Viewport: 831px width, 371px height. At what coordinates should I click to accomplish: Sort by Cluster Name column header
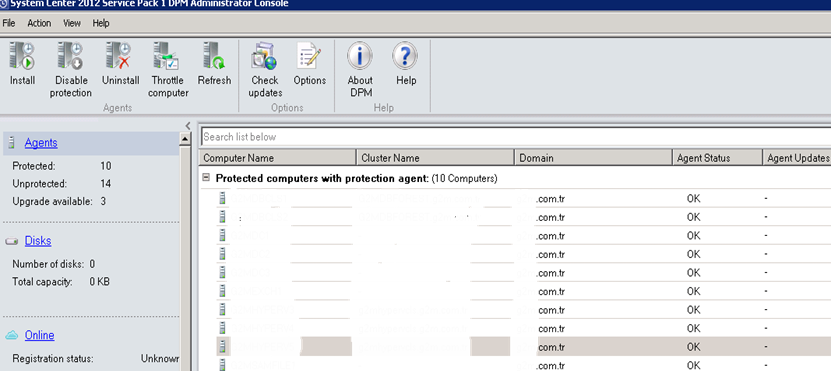coord(436,158)
